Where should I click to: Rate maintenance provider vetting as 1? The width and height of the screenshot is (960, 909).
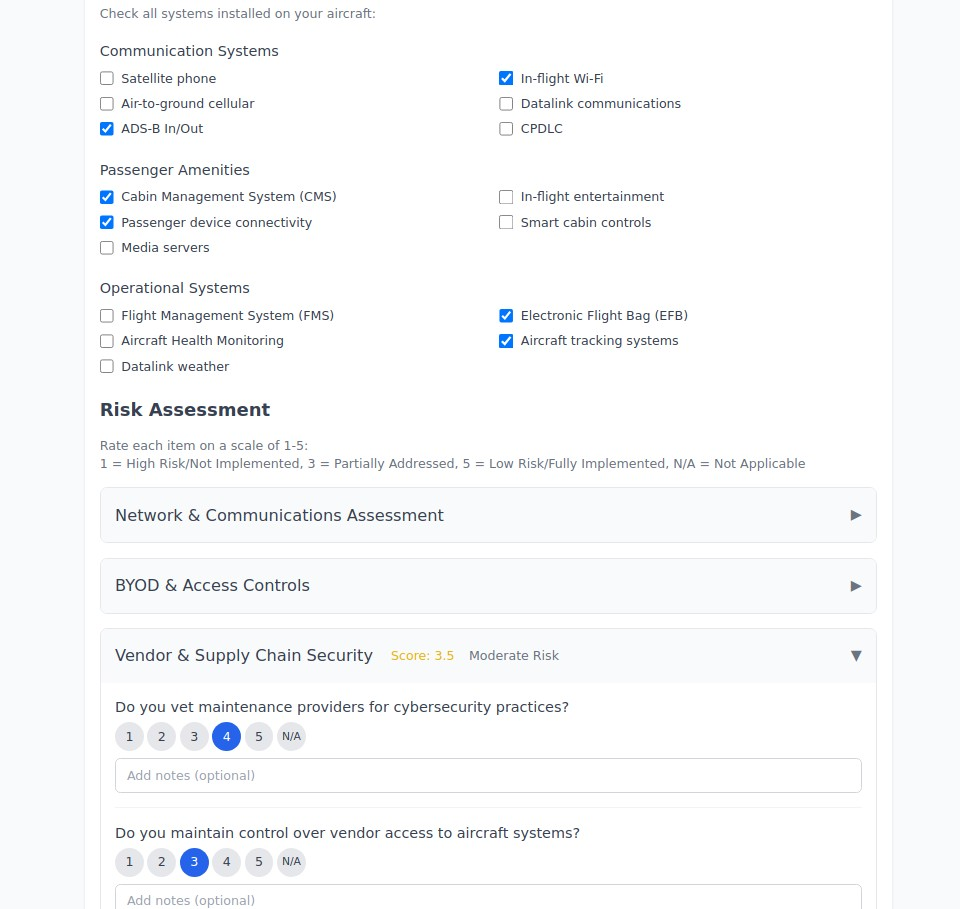(x=129, y=737)
